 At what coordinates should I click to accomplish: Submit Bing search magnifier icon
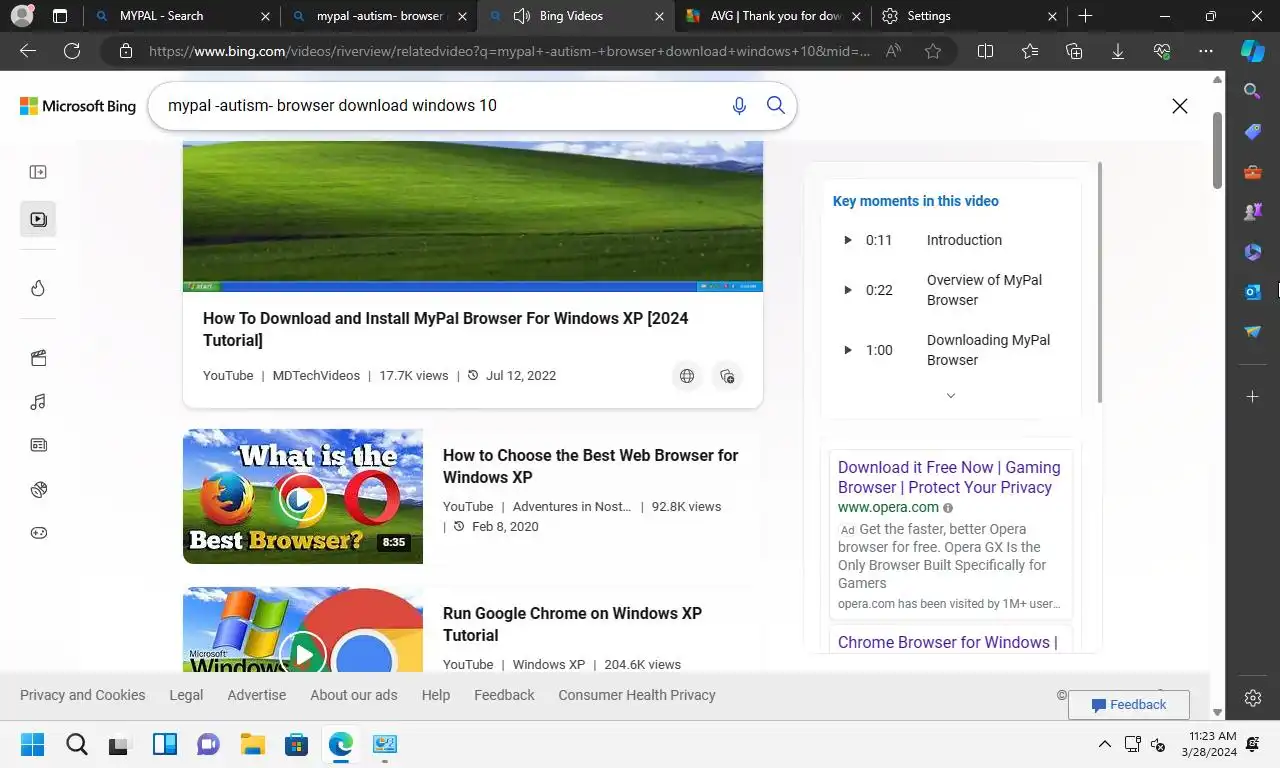pyautogui.click(x=776, y=105)
